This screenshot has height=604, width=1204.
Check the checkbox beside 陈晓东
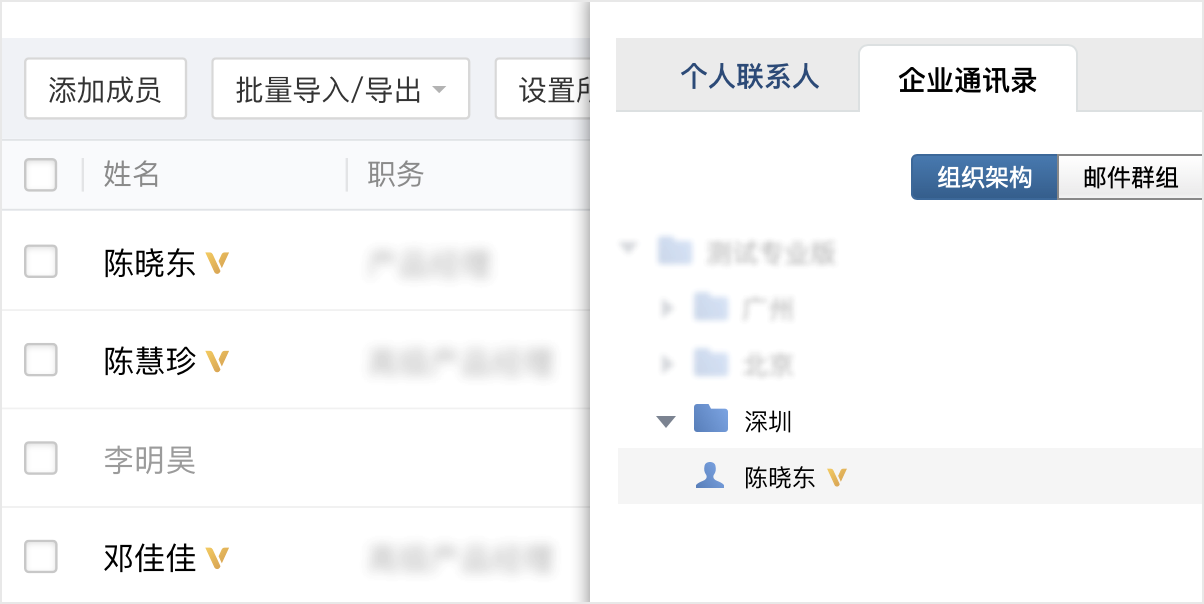[40, 262]
